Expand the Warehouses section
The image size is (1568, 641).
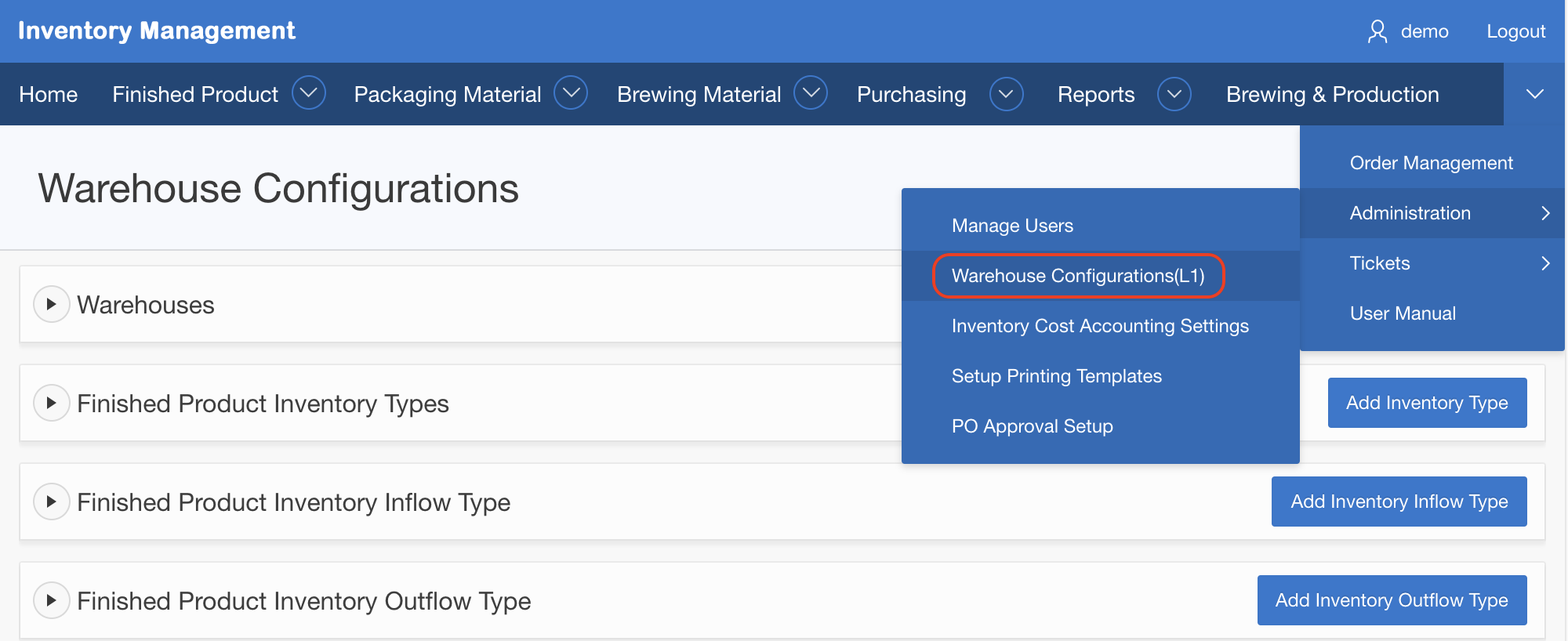tap(52, 304)
